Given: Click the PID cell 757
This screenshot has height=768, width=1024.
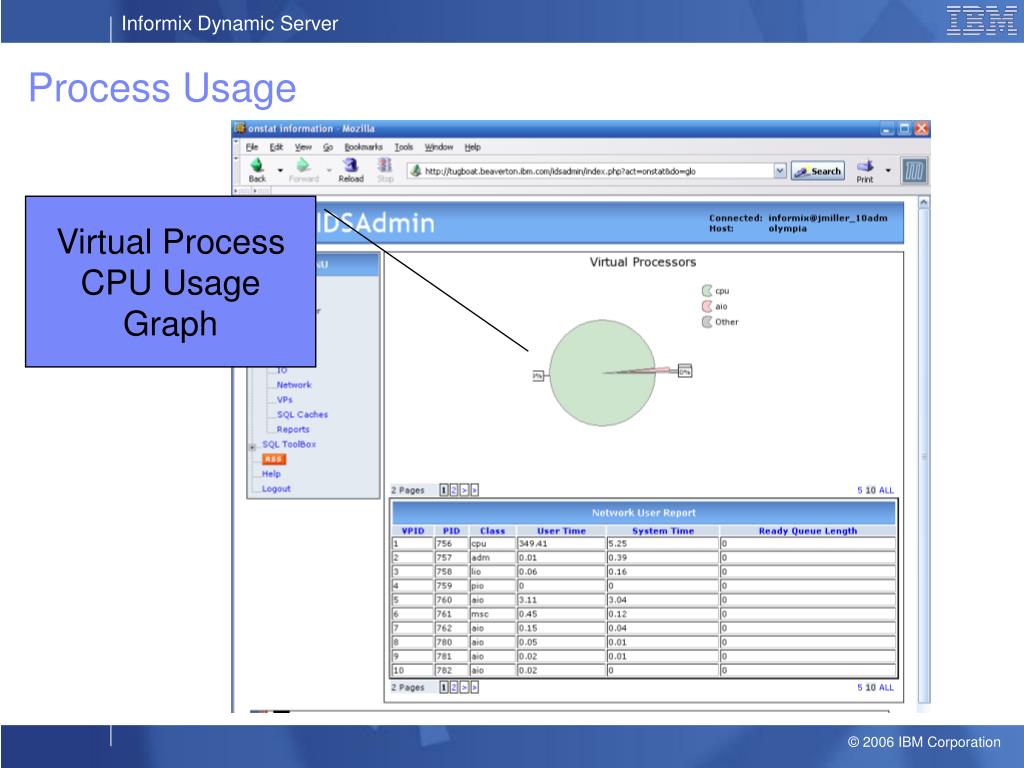Looking at the screenshot, I should 451,558.
